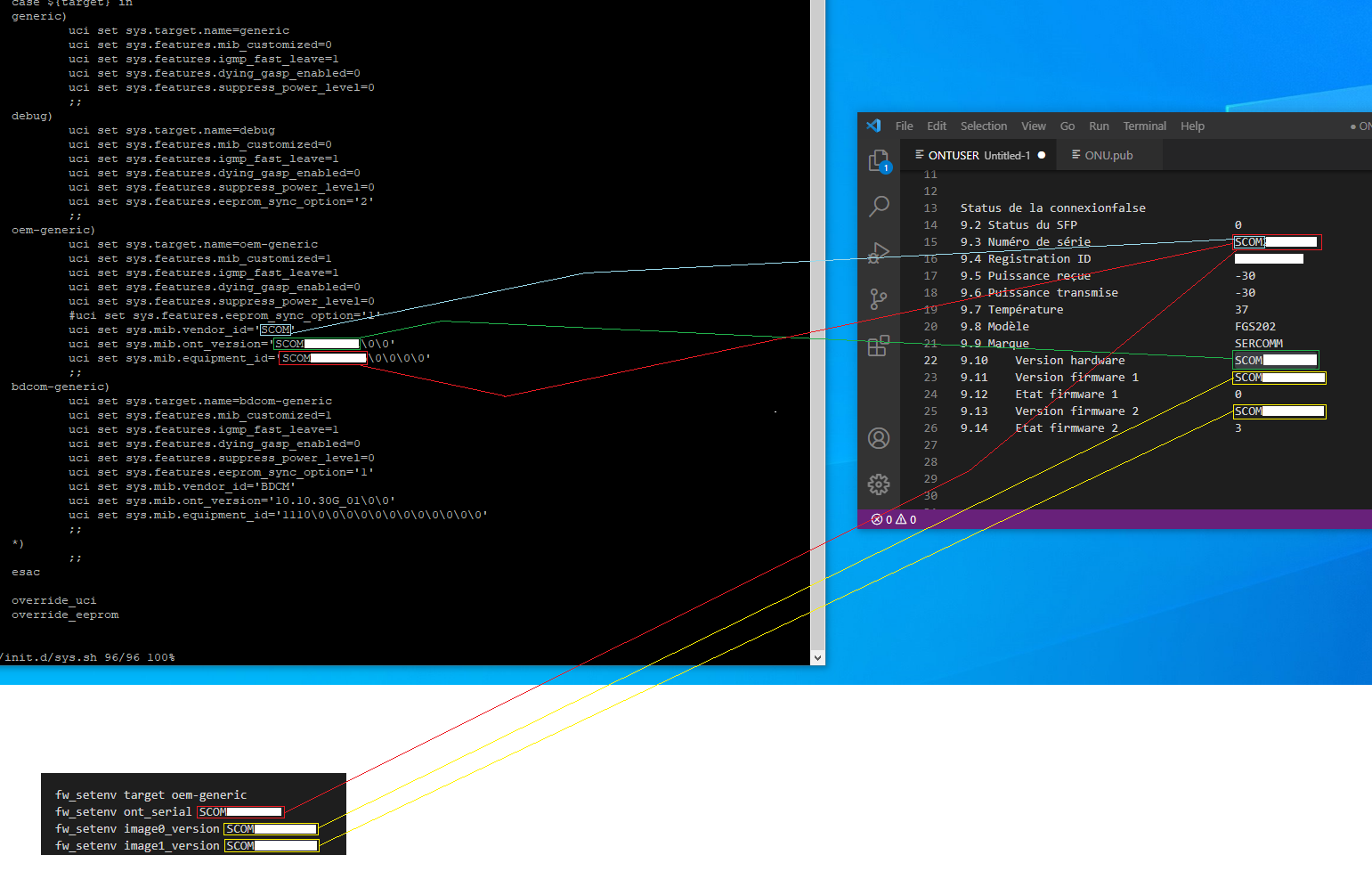
Task: Click '9.7 Température' text
Action: click(x=1011, y=310)
